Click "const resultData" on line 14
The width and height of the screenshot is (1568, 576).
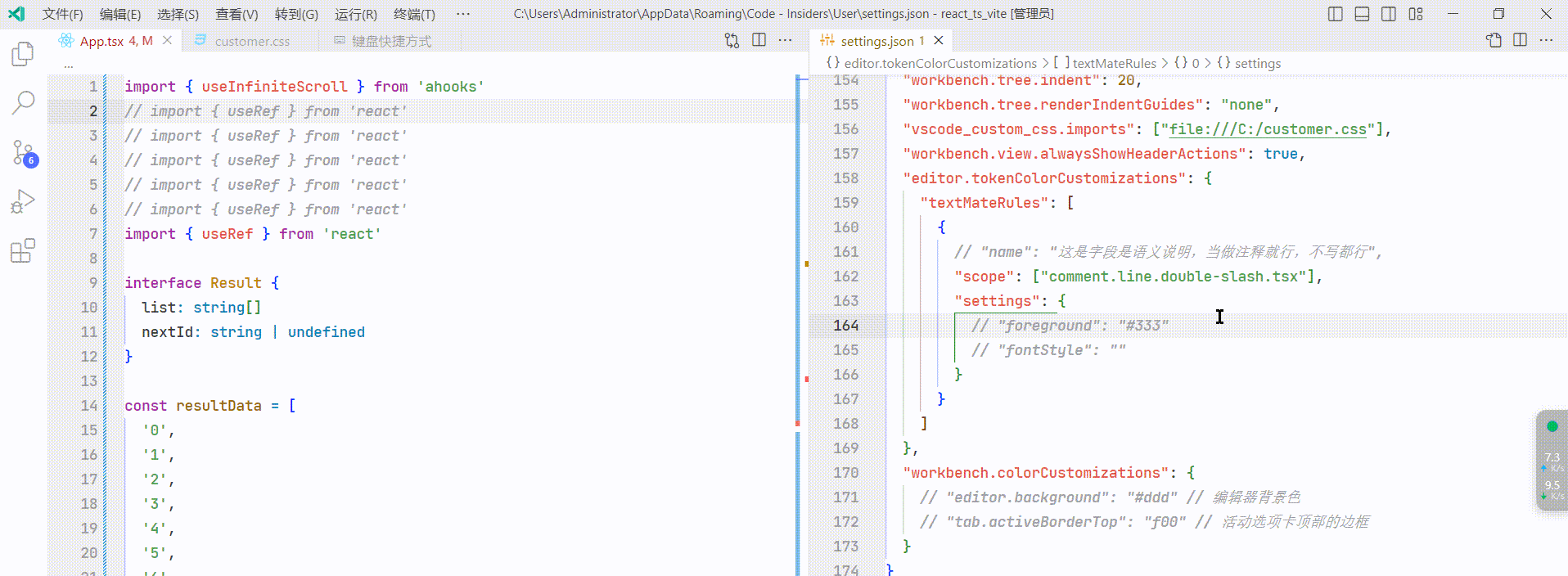pyautogui.click(x=192, y=405)
